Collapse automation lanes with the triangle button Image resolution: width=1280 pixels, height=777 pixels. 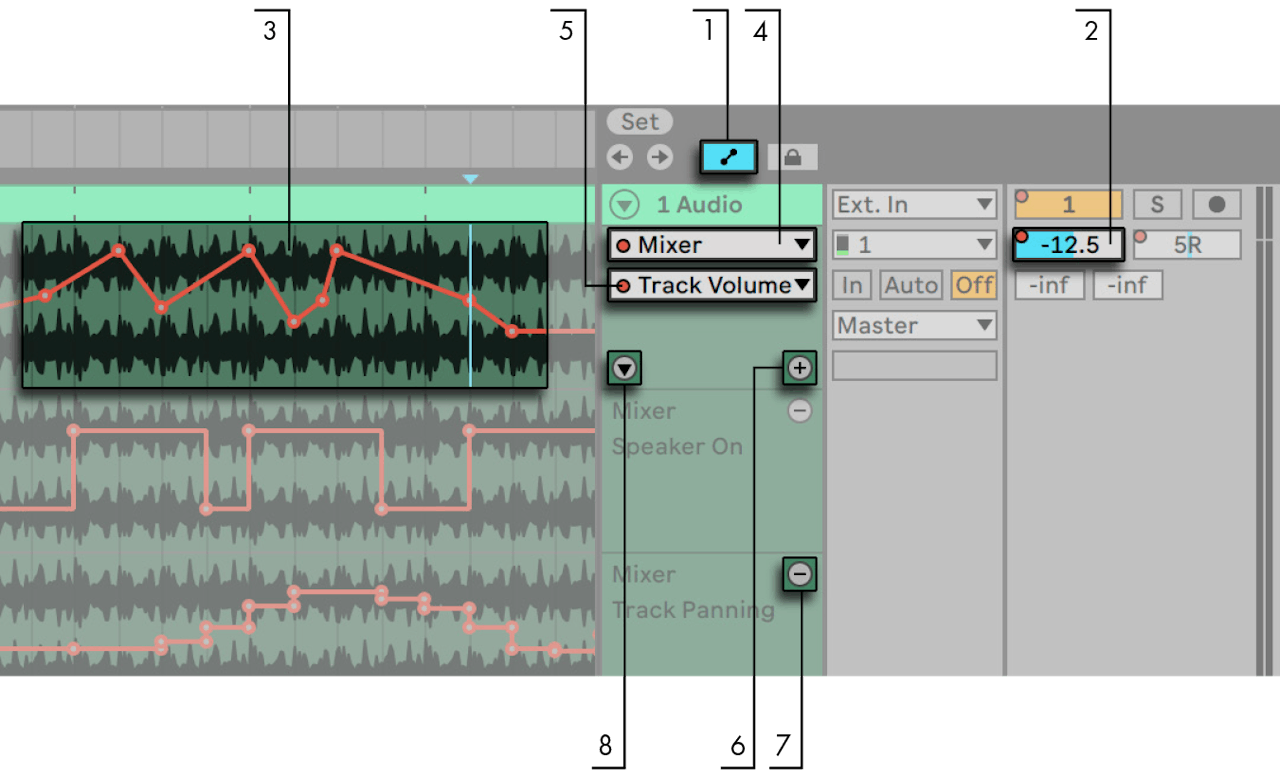pyautogui.click(x=623, y=367)
